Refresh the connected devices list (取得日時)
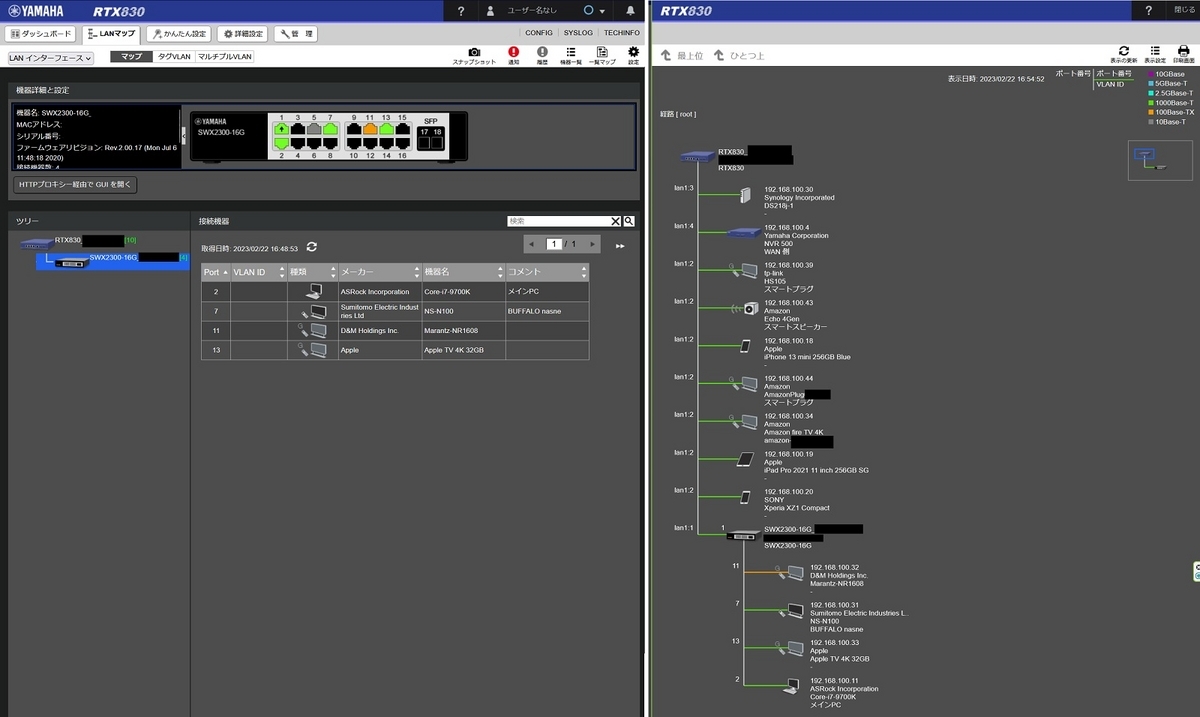This screenshot has height=717, width=1200. point(312,247)
